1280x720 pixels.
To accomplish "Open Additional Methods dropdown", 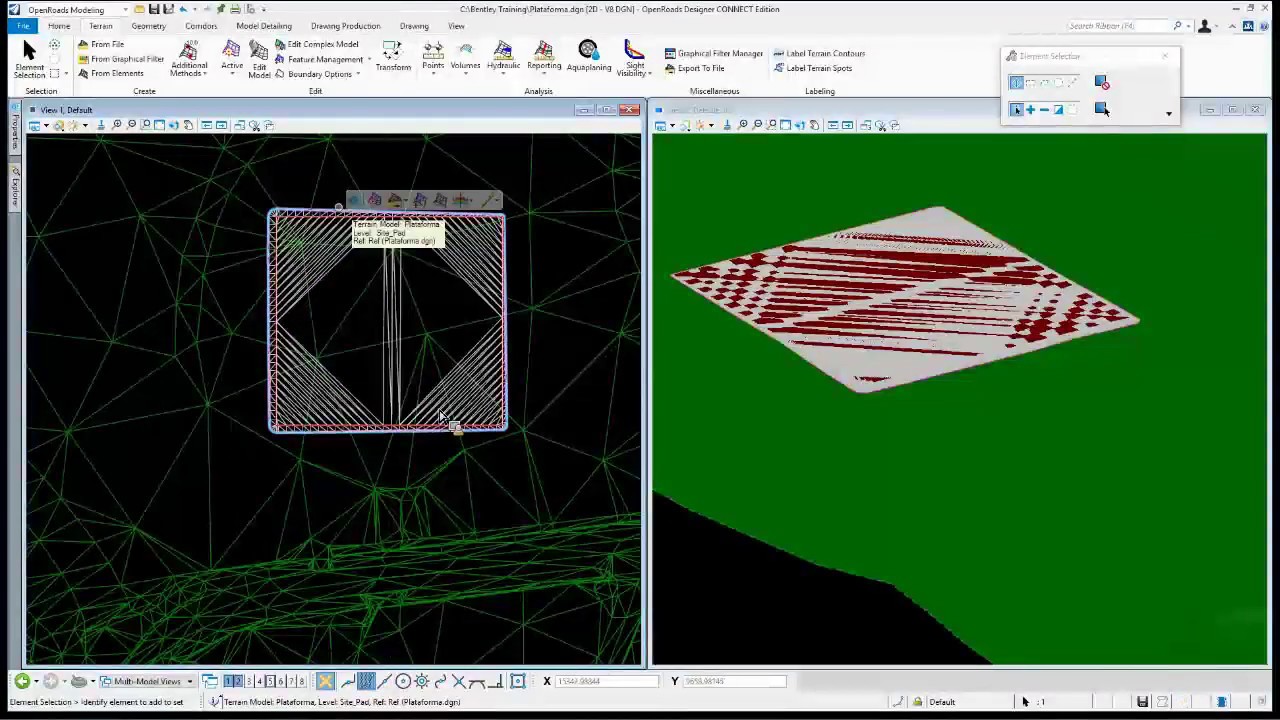I will [x=188, y=60].
